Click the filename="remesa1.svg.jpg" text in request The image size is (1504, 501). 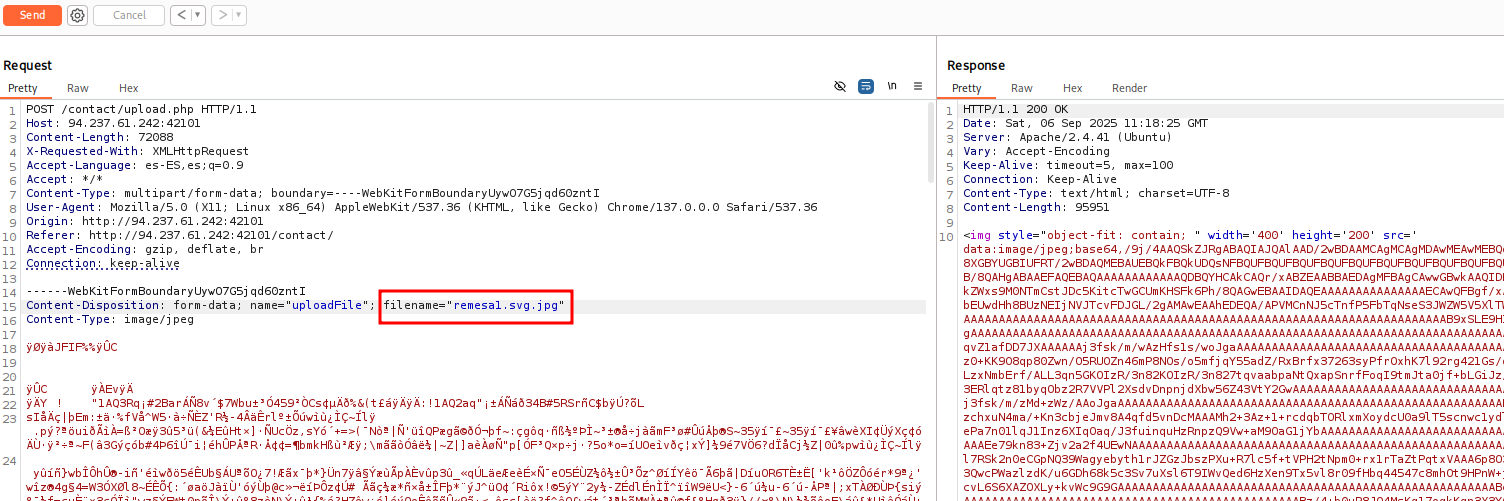474,304
